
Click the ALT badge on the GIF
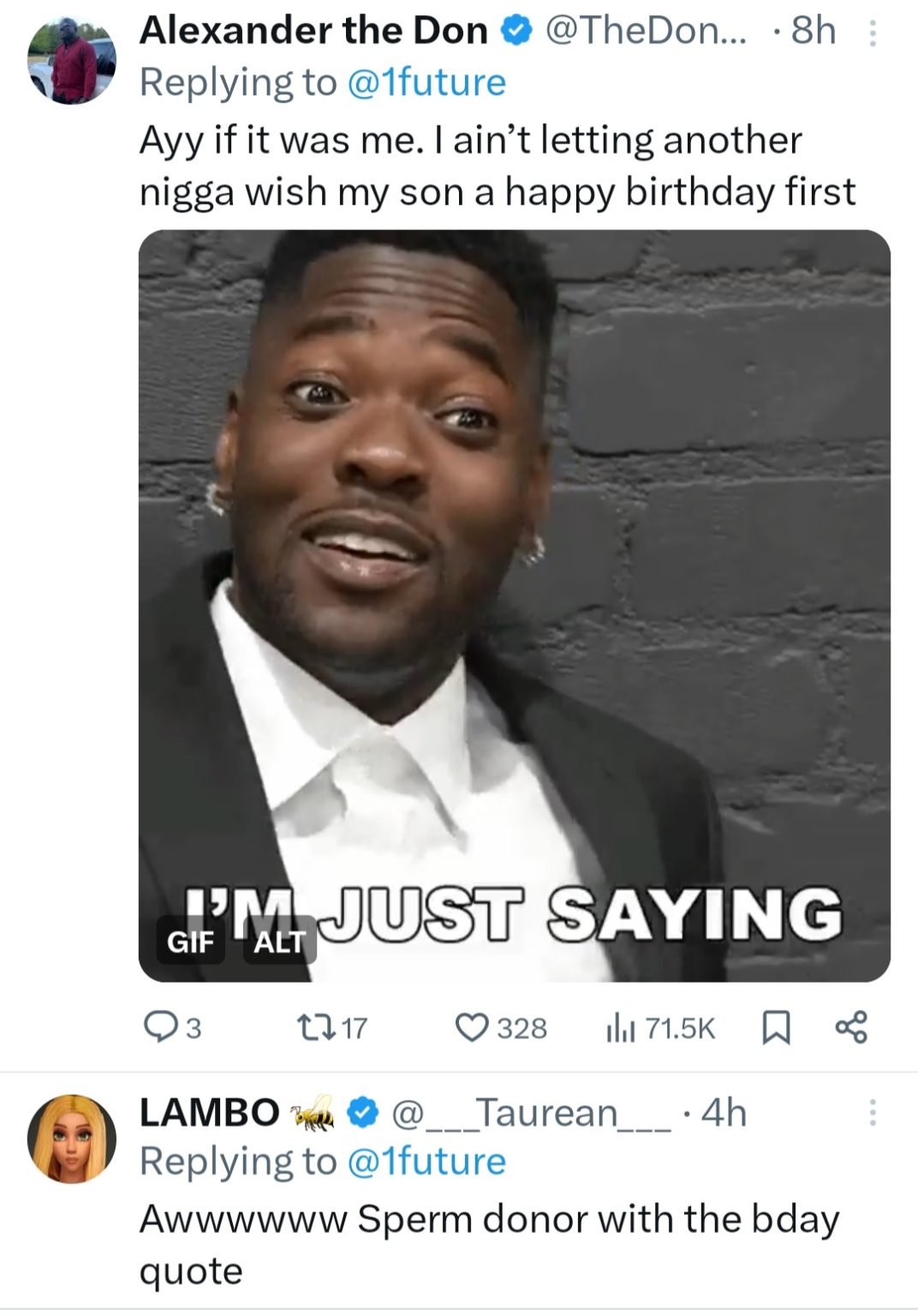280,942
